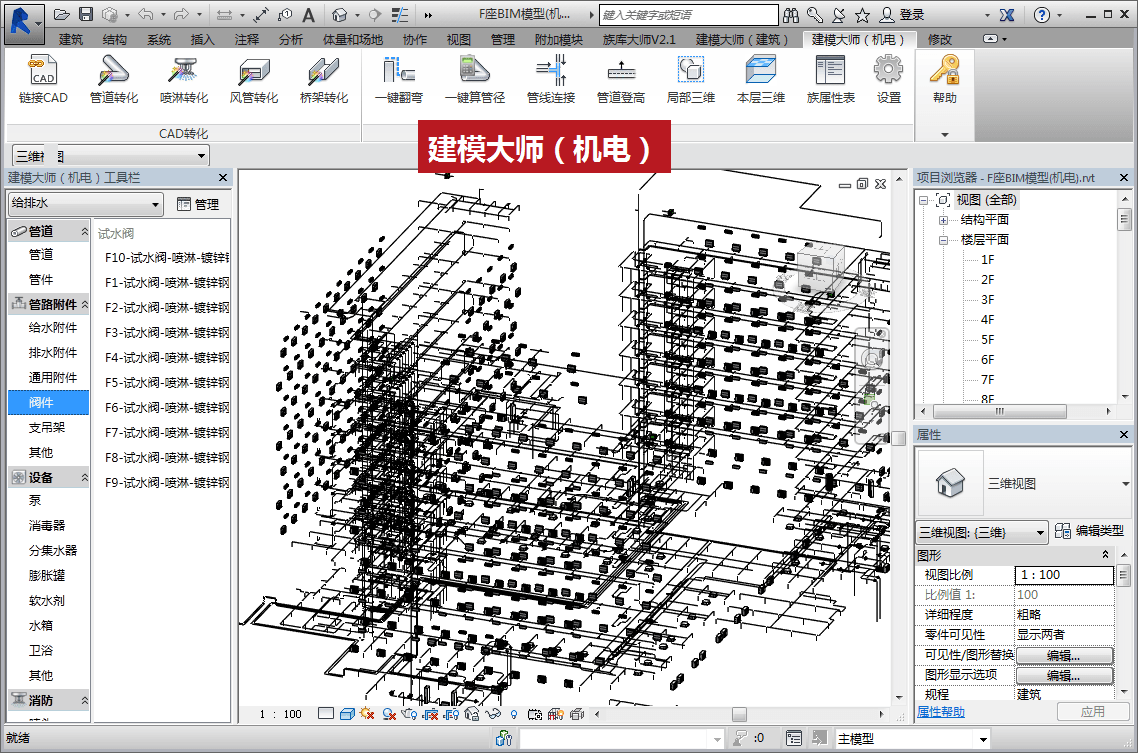The height and width of the screenshot is (753, 1138).
Task: Click the 一键算管径 calculator tool
Action: click(x=475, y=80)
